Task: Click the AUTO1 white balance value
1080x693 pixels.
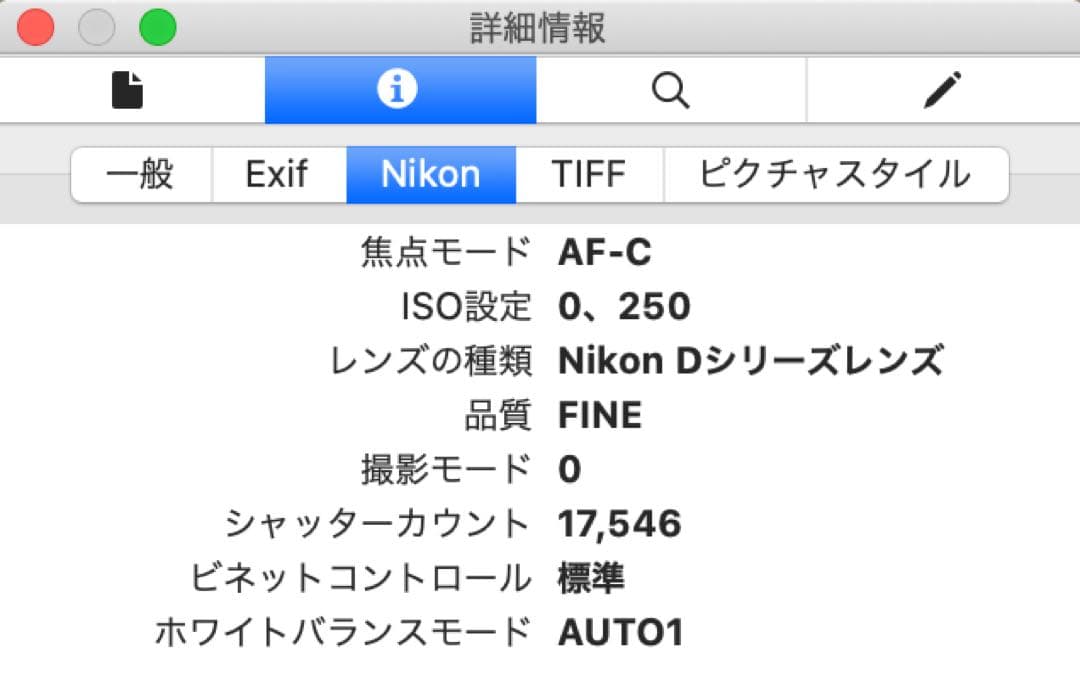Action: coord(621,631)
